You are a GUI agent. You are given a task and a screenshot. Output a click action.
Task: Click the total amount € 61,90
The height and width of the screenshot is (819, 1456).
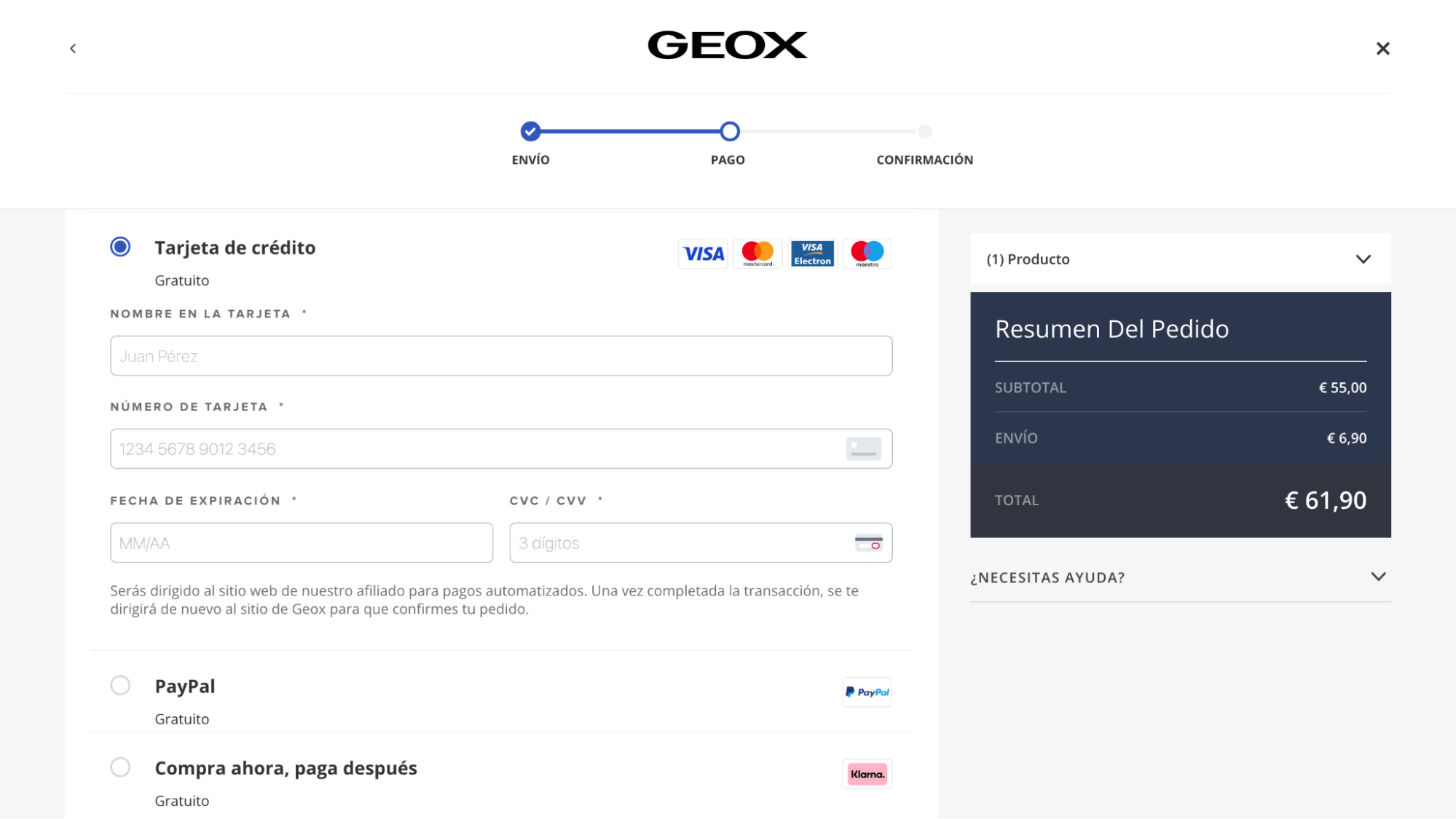tap(1326, 501)
